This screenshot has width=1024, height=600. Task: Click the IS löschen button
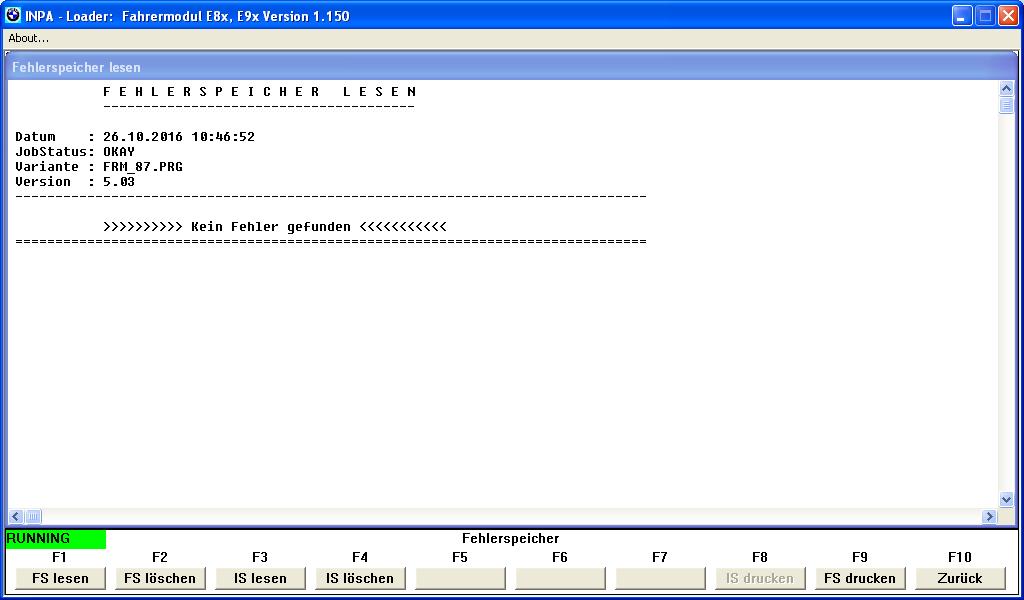tap(360, 578)
